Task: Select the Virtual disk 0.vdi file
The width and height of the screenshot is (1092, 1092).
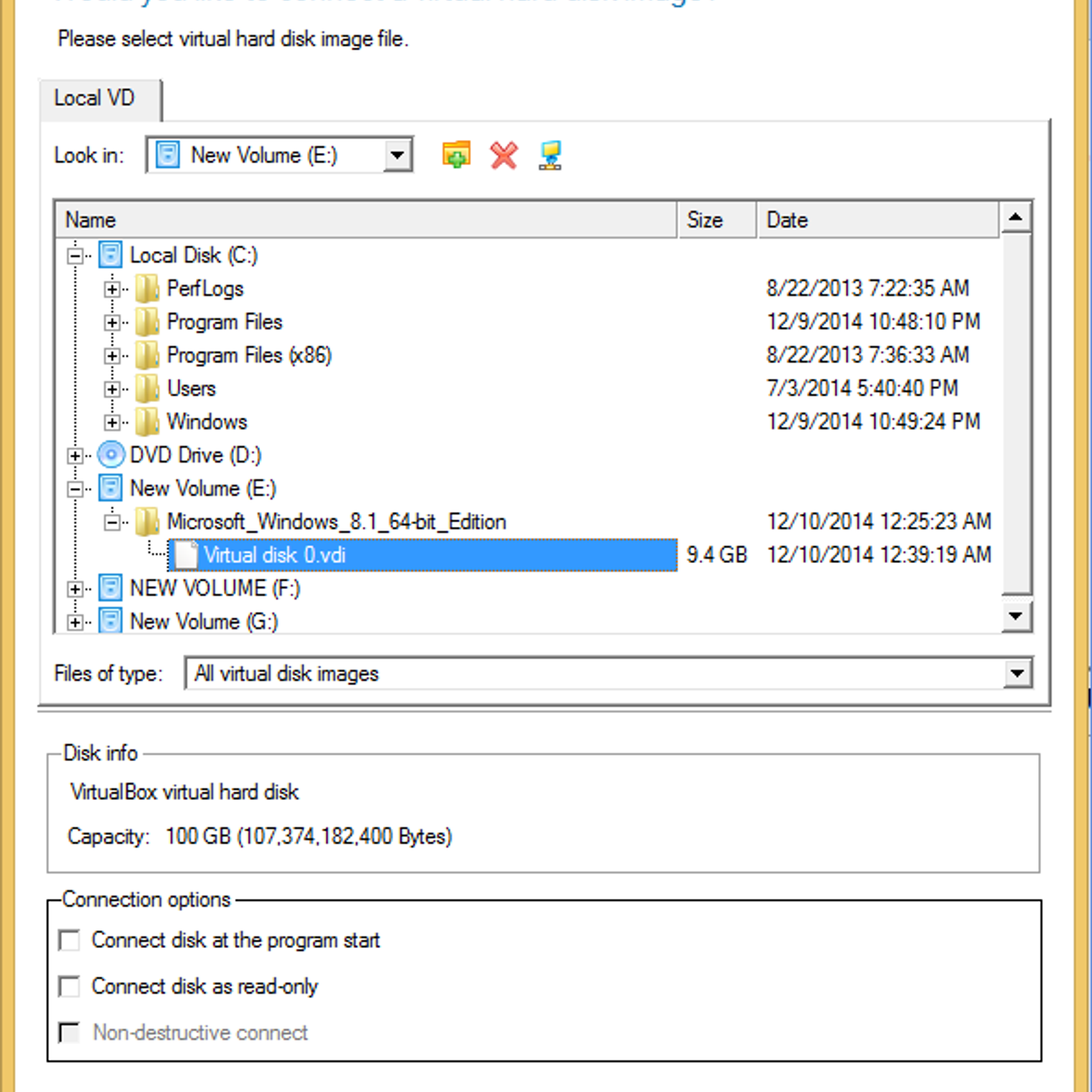Action: tap(275, 555)
